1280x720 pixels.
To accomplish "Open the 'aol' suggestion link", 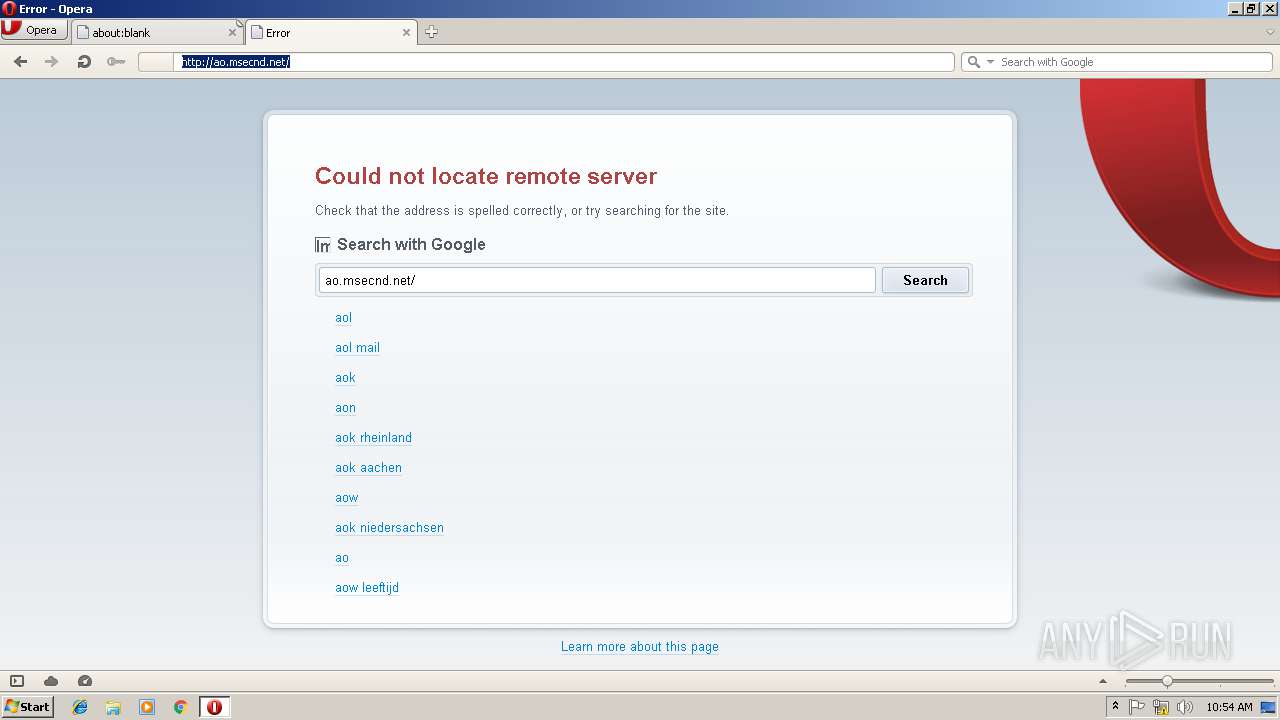I will (343, 318).
